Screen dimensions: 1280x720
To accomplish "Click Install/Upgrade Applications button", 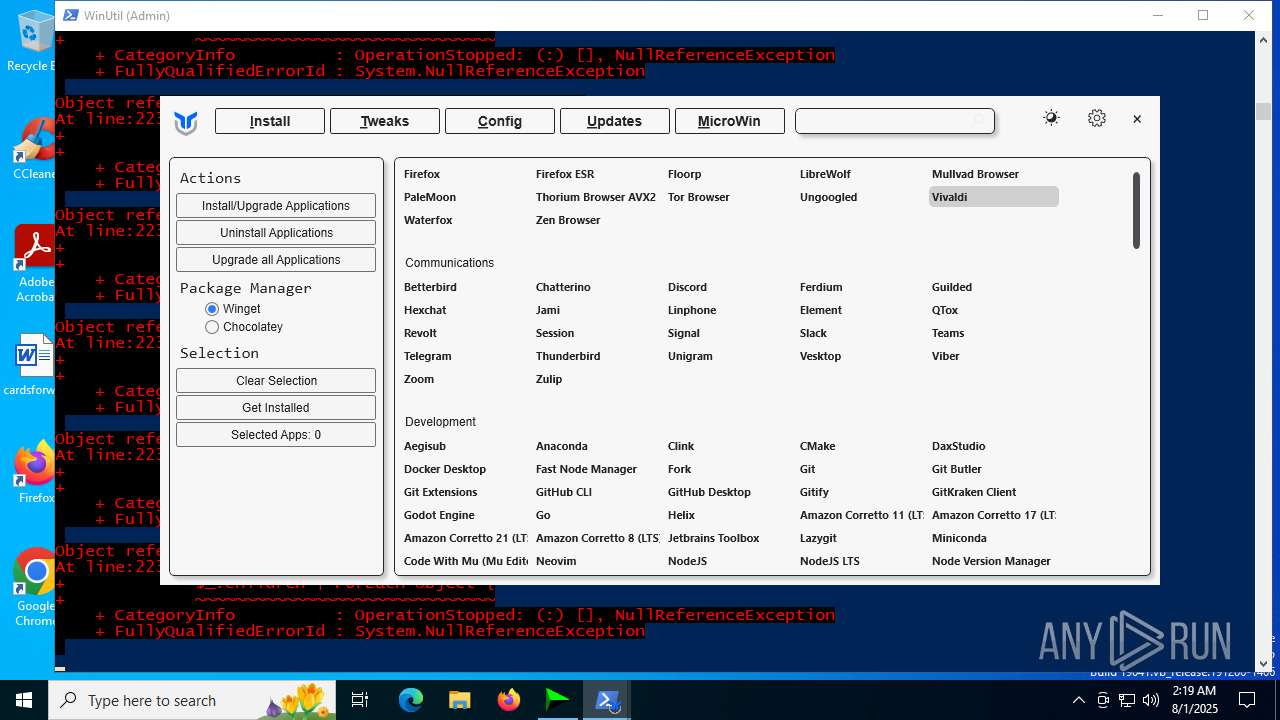I will 276,206.
